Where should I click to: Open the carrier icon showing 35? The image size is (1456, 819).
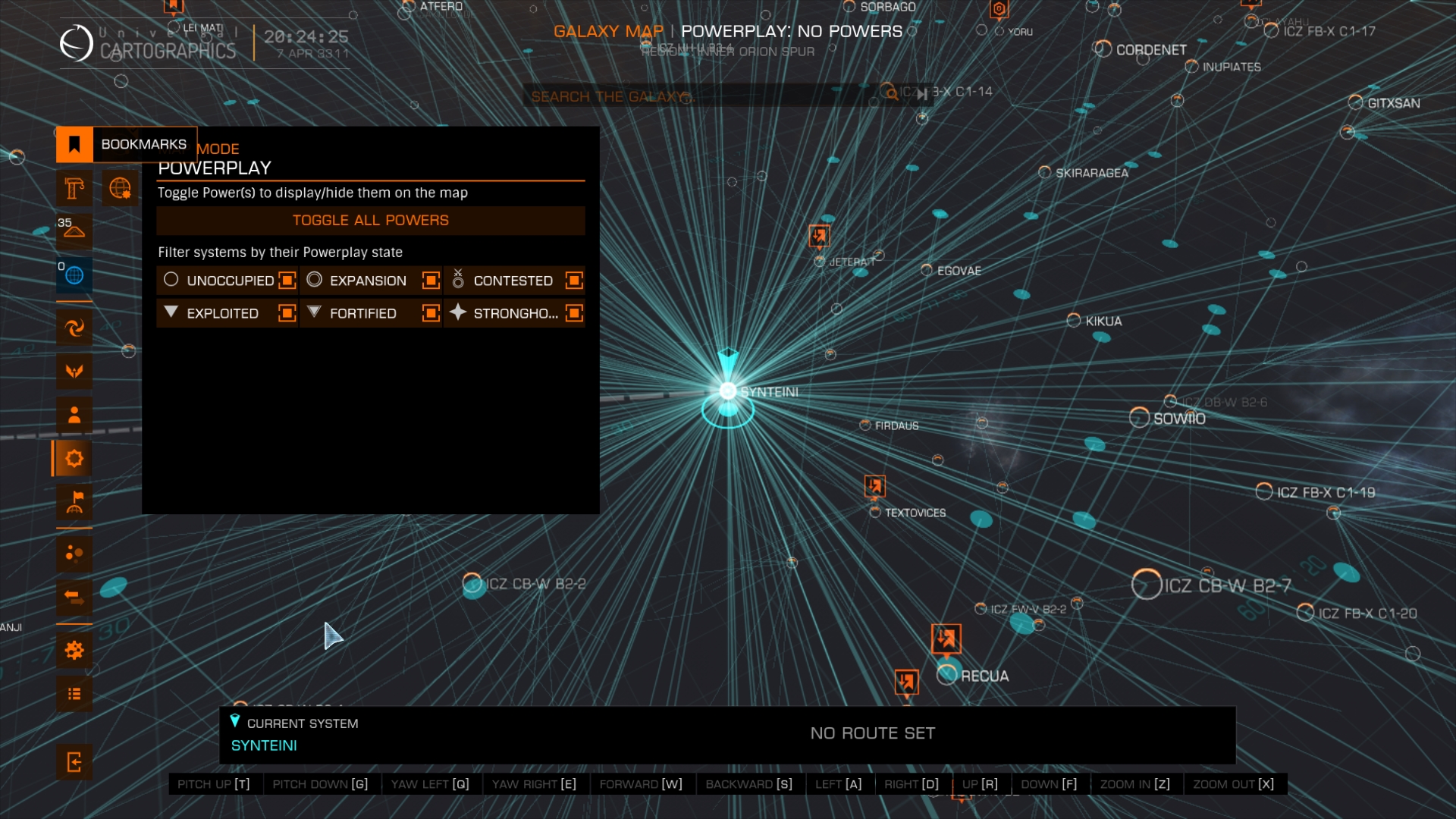(x=74, y=231)
